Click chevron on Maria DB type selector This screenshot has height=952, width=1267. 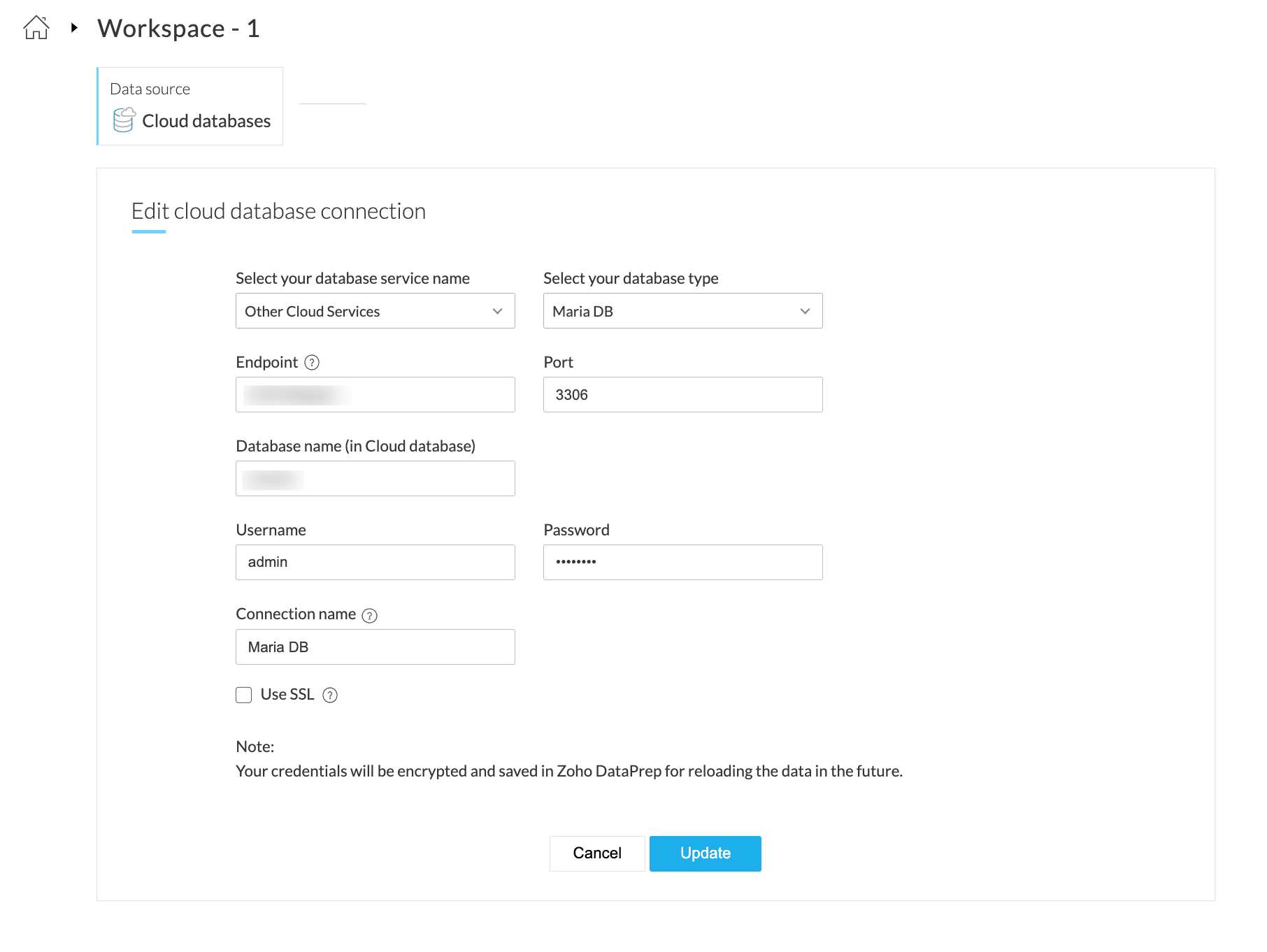806,311
